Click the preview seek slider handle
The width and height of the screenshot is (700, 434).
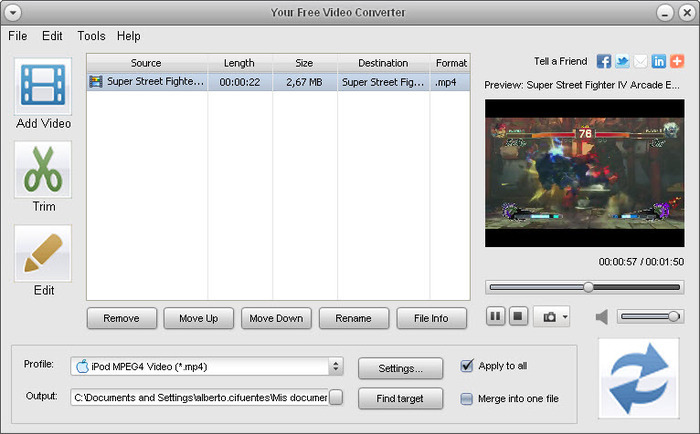[588, 287]
